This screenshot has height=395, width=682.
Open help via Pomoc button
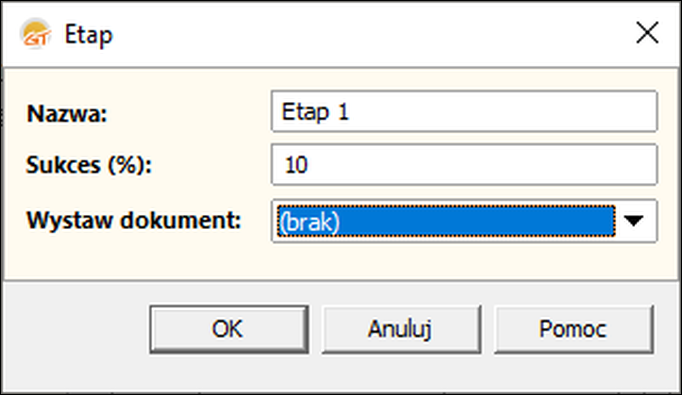(x=574, y=329)
